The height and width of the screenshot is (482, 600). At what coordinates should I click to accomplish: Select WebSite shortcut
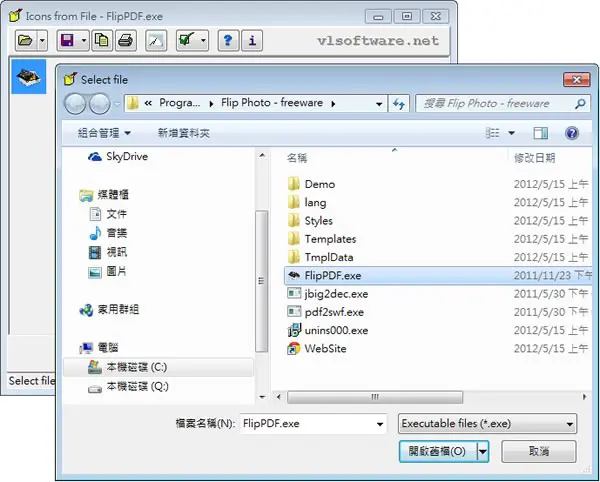[x=317, y=348]
